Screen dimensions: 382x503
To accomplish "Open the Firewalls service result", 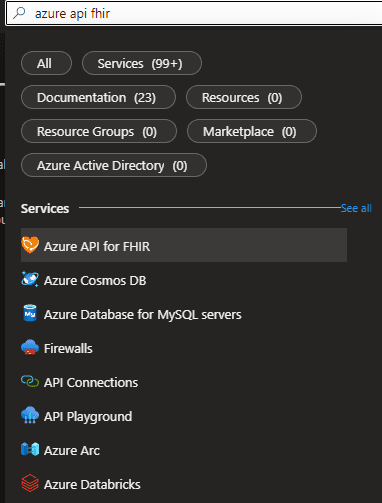I will click(x=184, y=348).
